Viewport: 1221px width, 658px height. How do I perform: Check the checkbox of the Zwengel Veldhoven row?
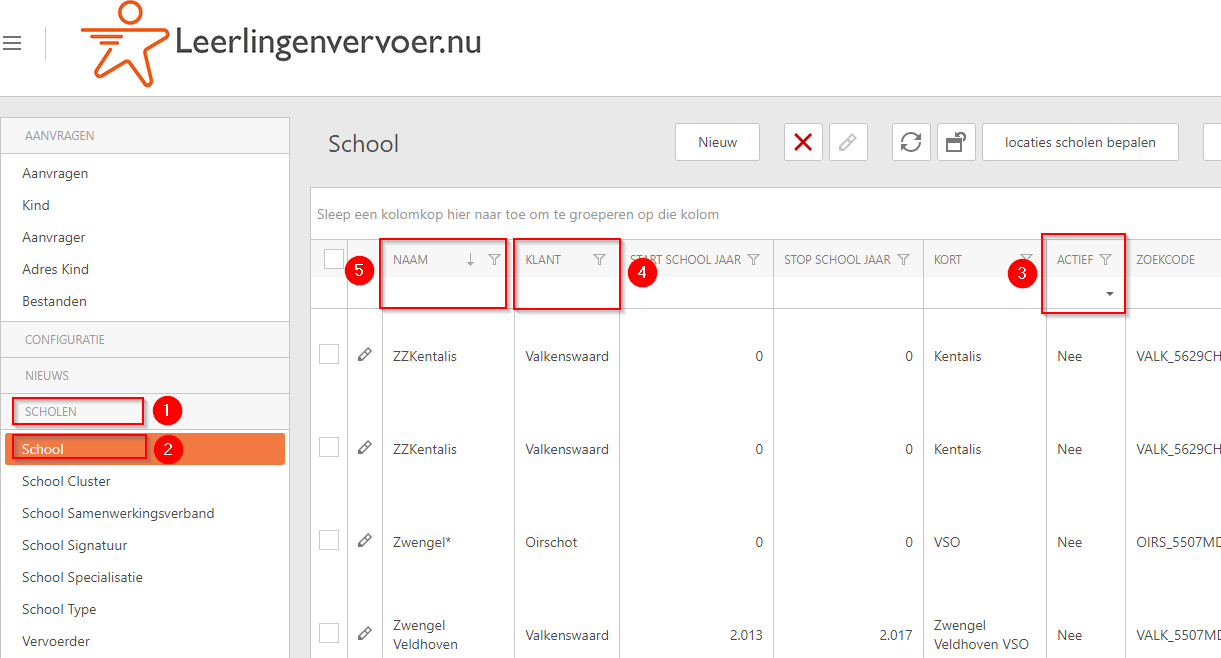pyautogui.click(x=330, y=633)
